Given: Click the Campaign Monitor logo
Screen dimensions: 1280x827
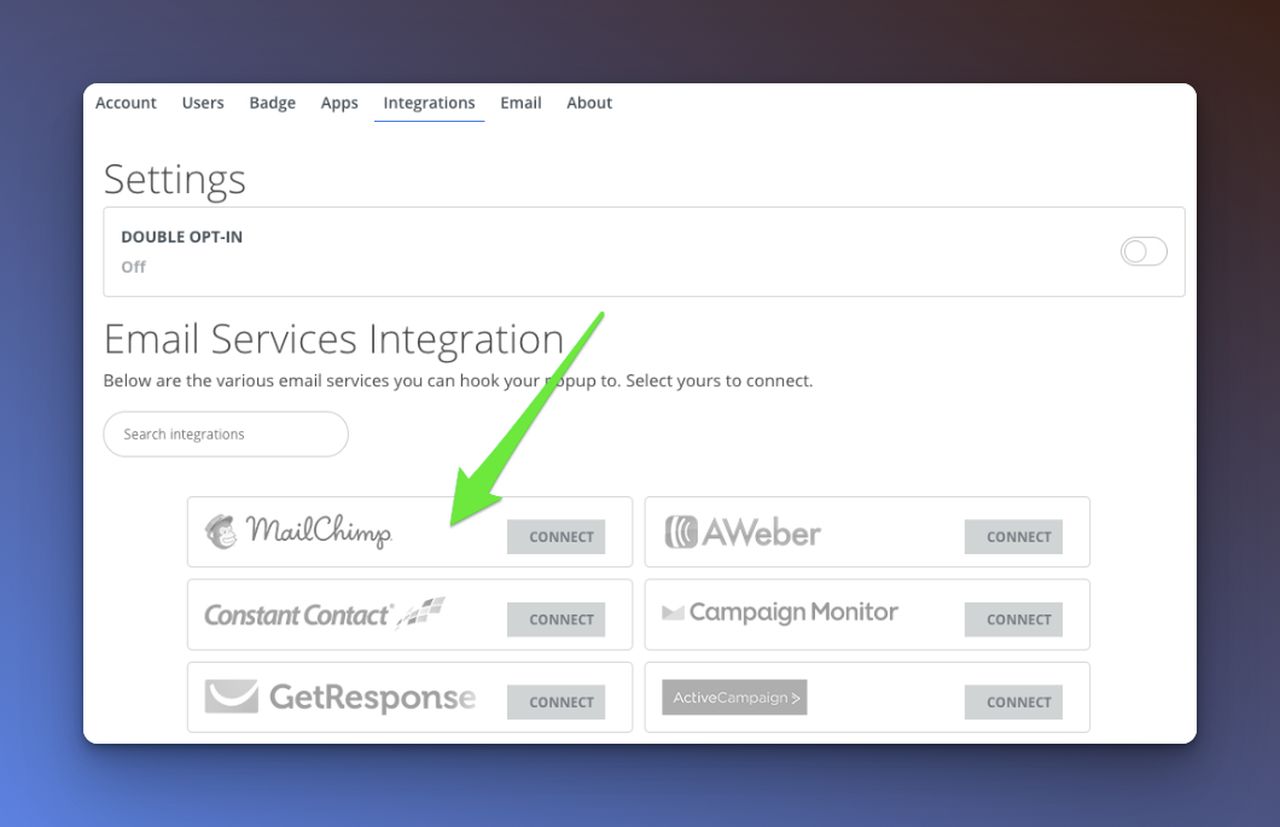Looking at the screenshot, I should [x=780, y=612].
